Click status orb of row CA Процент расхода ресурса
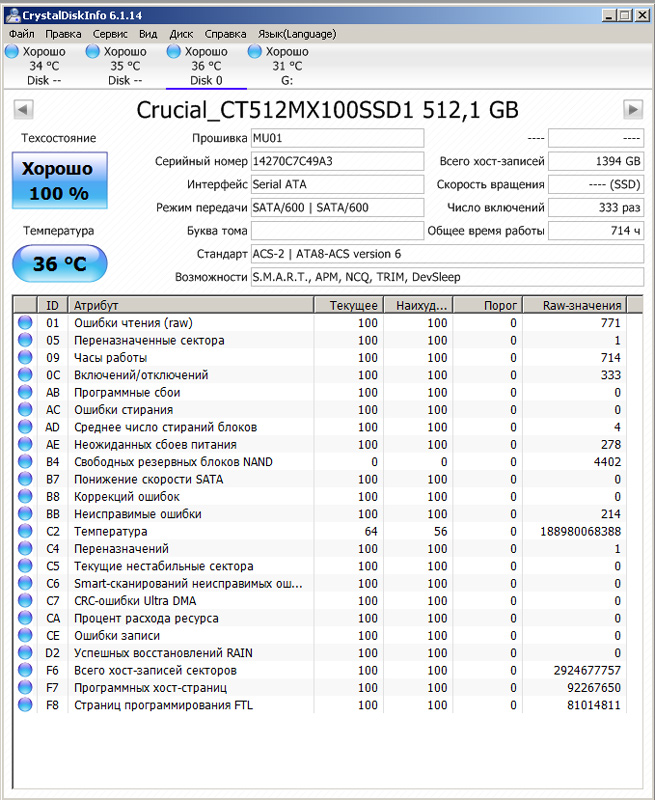 (x=25, y=617)
